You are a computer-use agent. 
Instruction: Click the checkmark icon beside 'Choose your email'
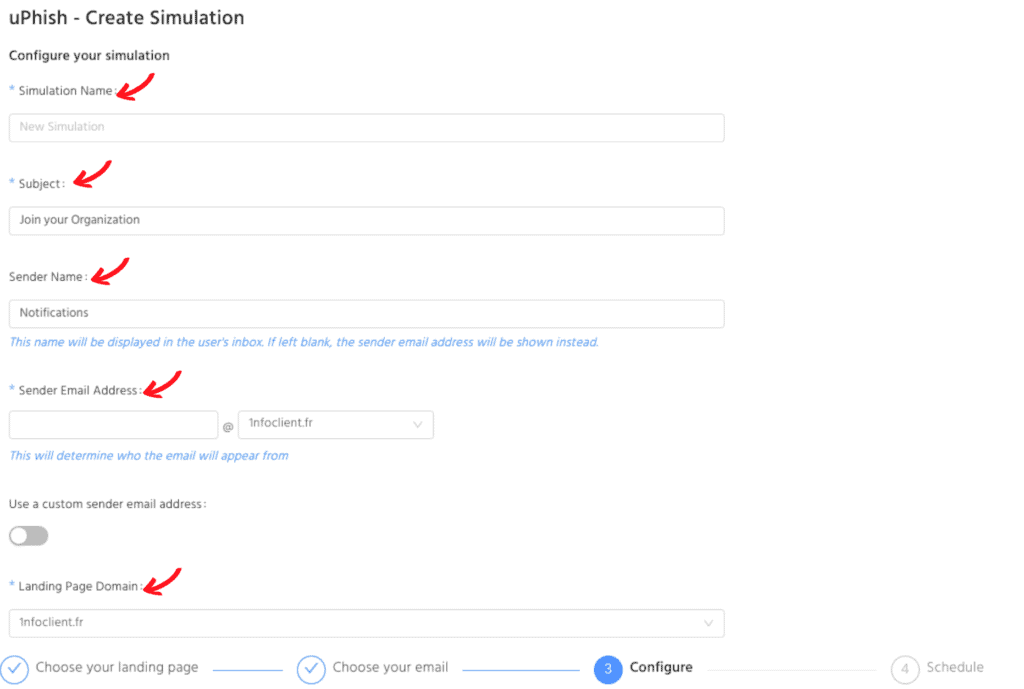coord(311,668)
